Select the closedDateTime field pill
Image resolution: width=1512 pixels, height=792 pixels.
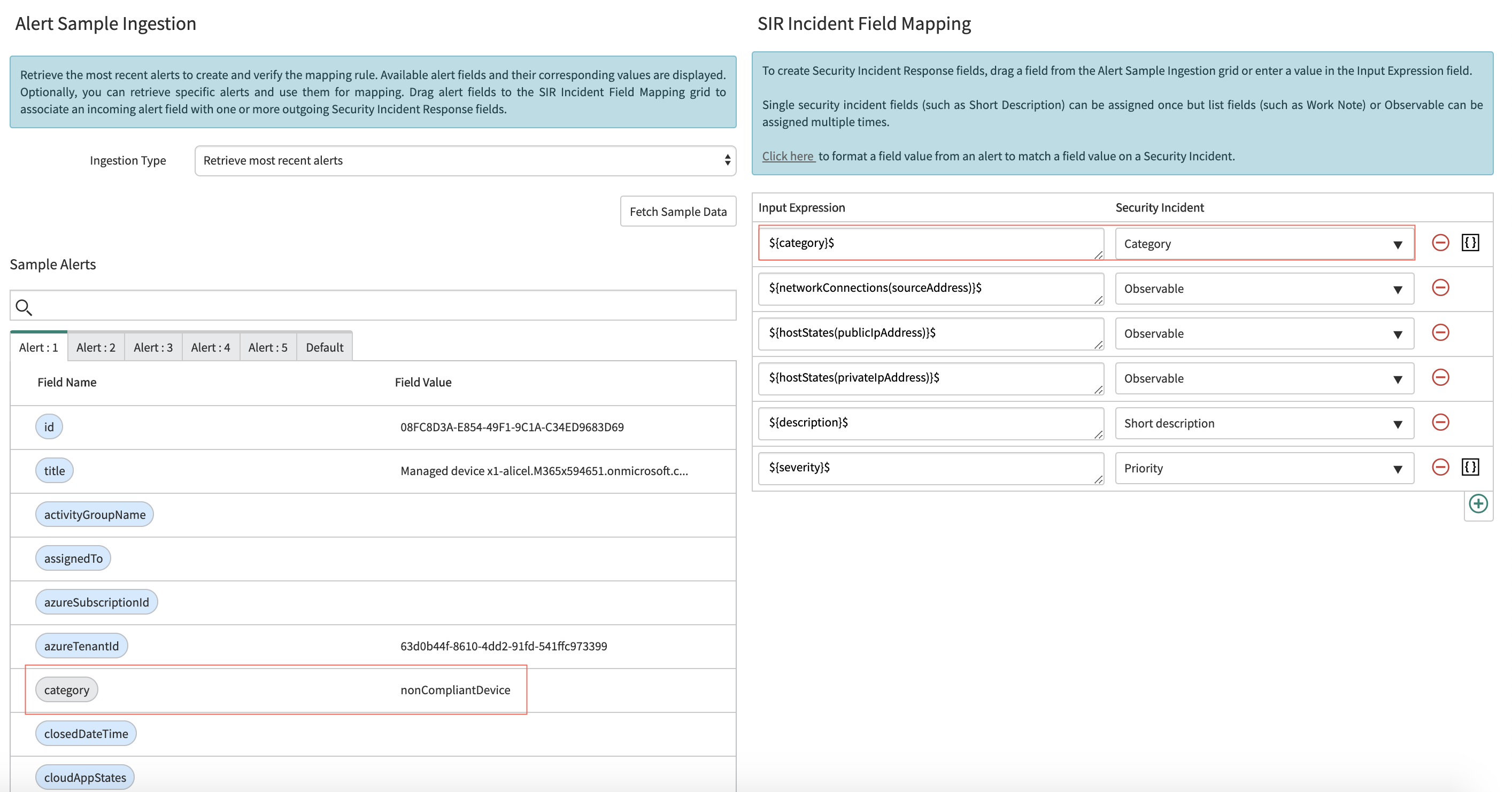86,733
